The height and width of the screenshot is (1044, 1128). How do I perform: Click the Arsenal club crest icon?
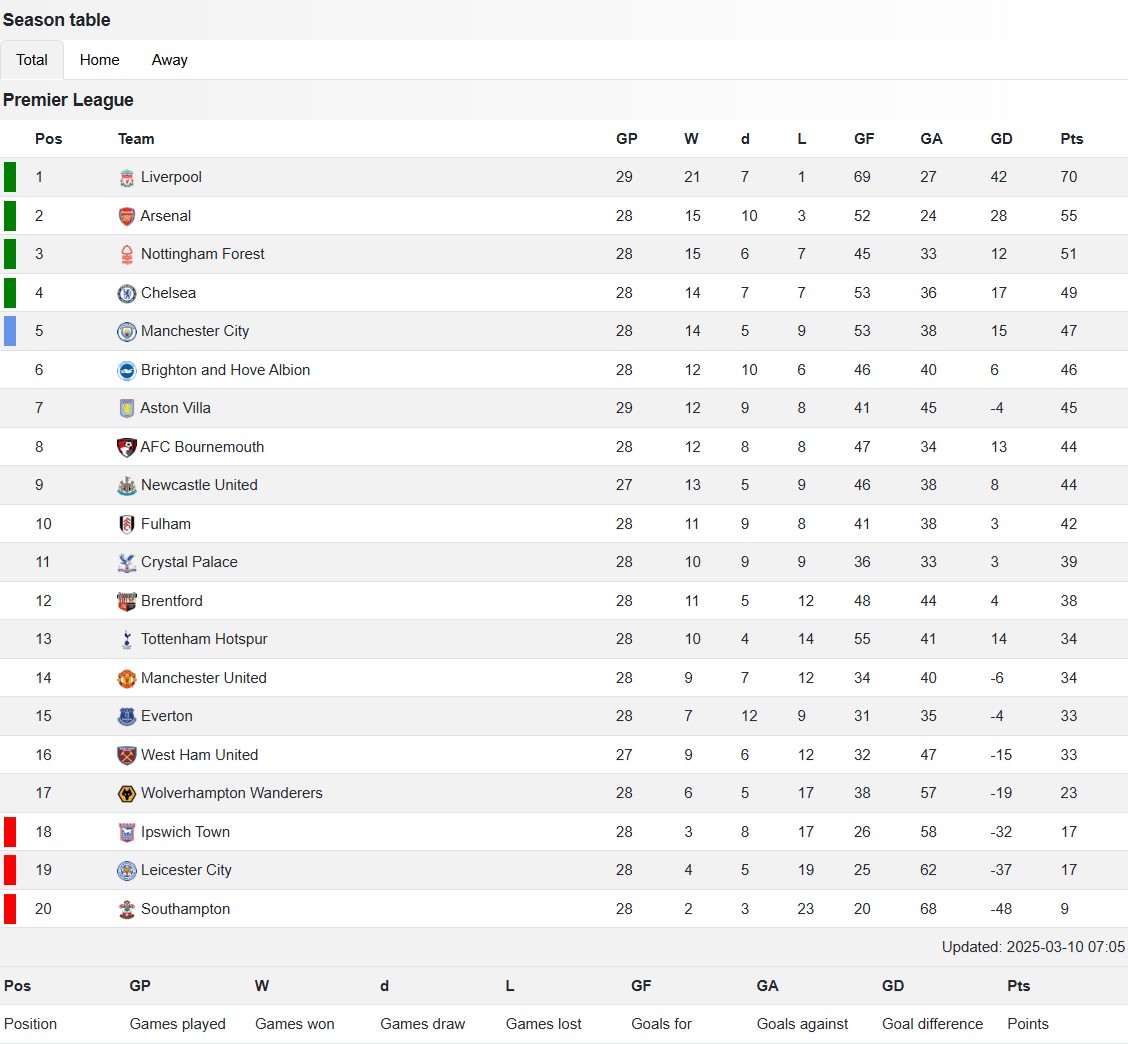coord(126,216)
